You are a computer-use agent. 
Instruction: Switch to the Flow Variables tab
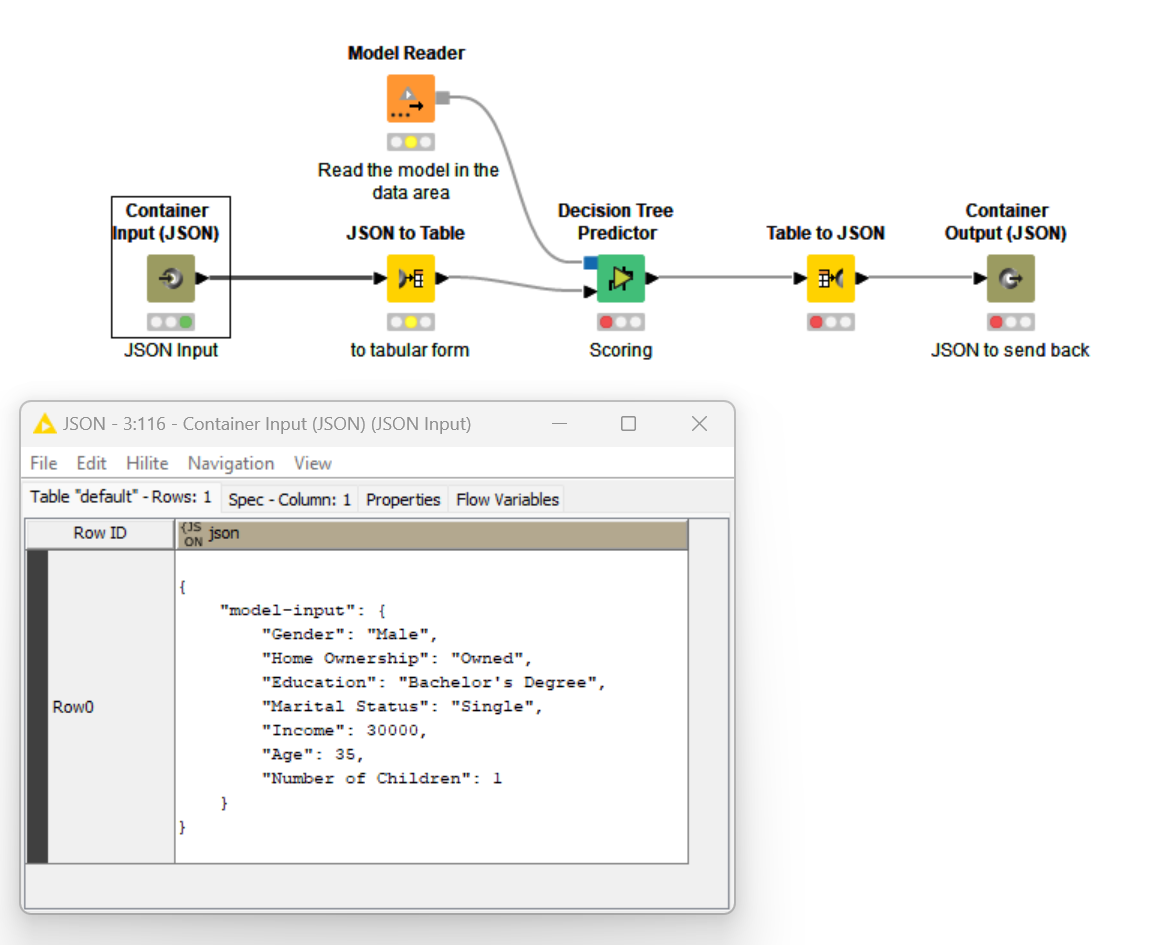pos(507,499)
